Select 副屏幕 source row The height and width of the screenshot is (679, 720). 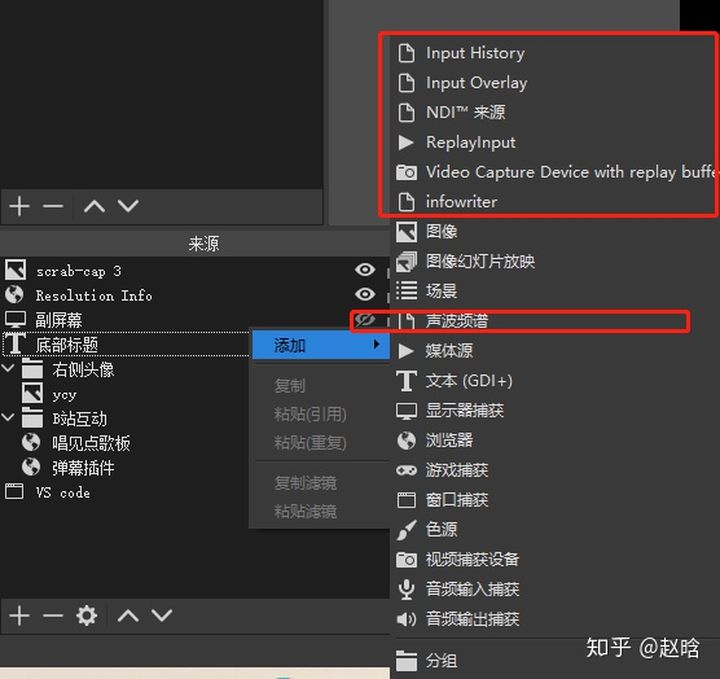195,320
